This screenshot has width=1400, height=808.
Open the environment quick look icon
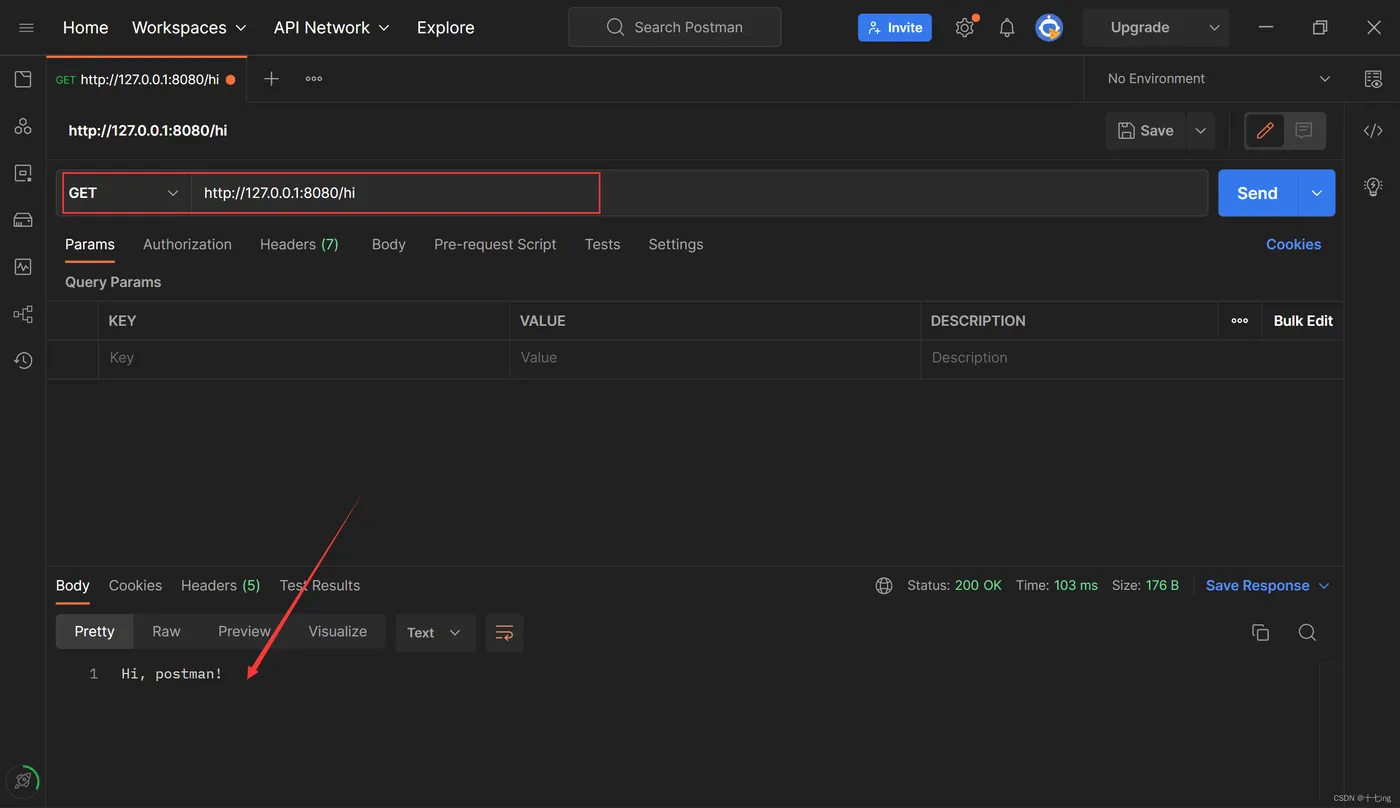coord(1373,79)
